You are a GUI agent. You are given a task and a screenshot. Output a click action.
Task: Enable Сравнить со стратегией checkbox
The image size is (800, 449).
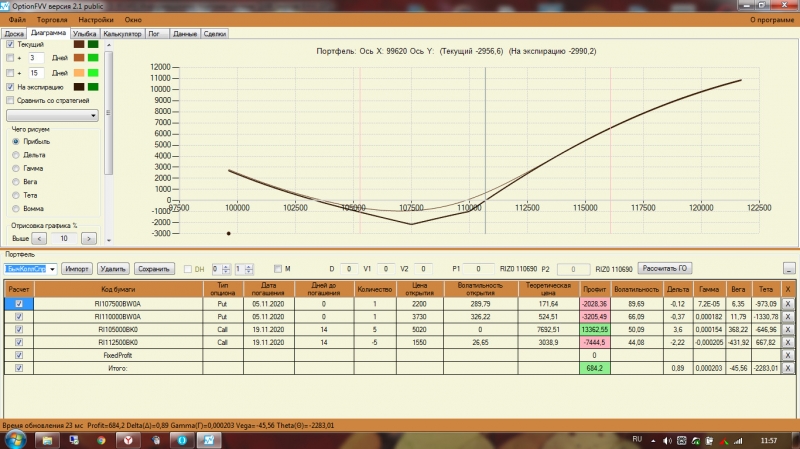(10, 101)
